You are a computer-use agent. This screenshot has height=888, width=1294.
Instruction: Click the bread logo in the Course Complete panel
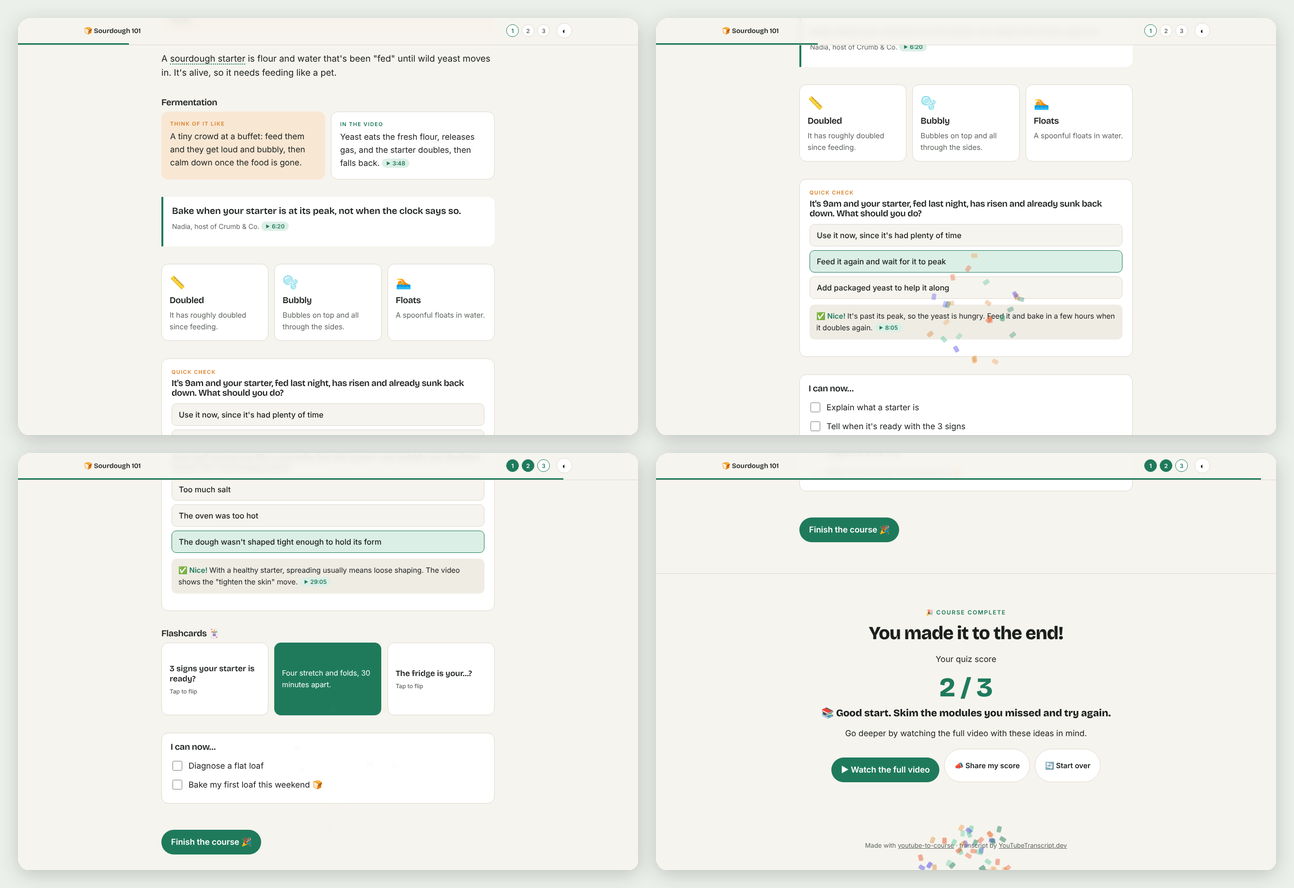(726, 466)
